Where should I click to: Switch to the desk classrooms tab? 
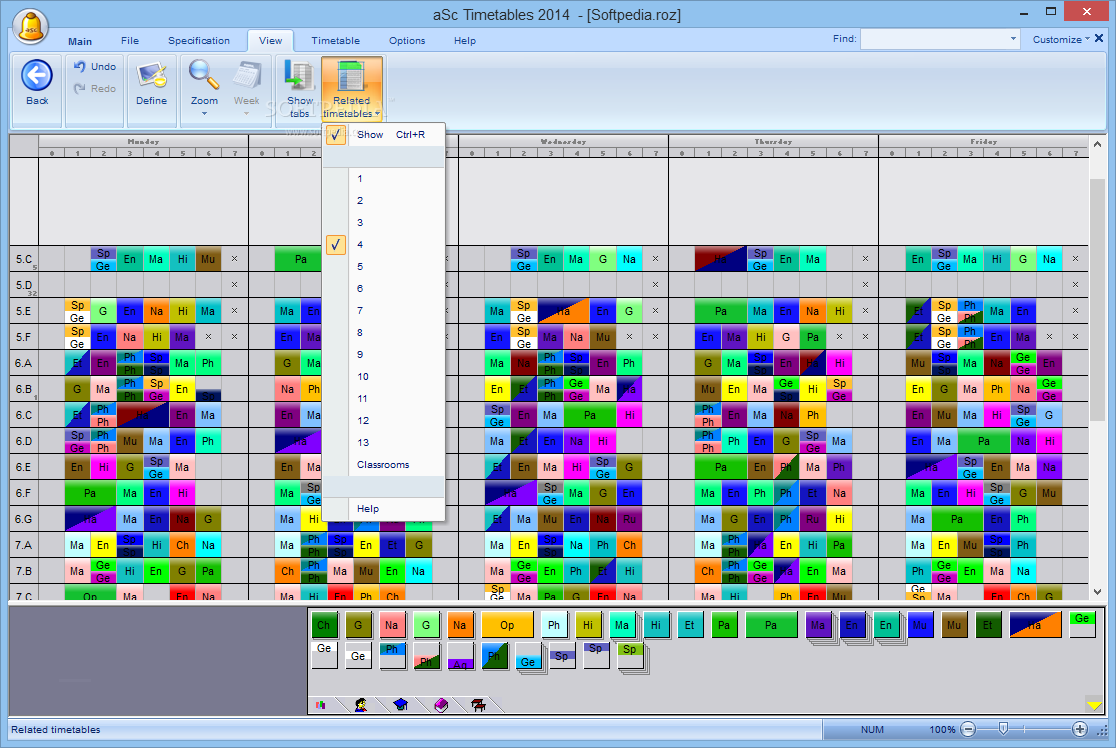pos(478,705)
